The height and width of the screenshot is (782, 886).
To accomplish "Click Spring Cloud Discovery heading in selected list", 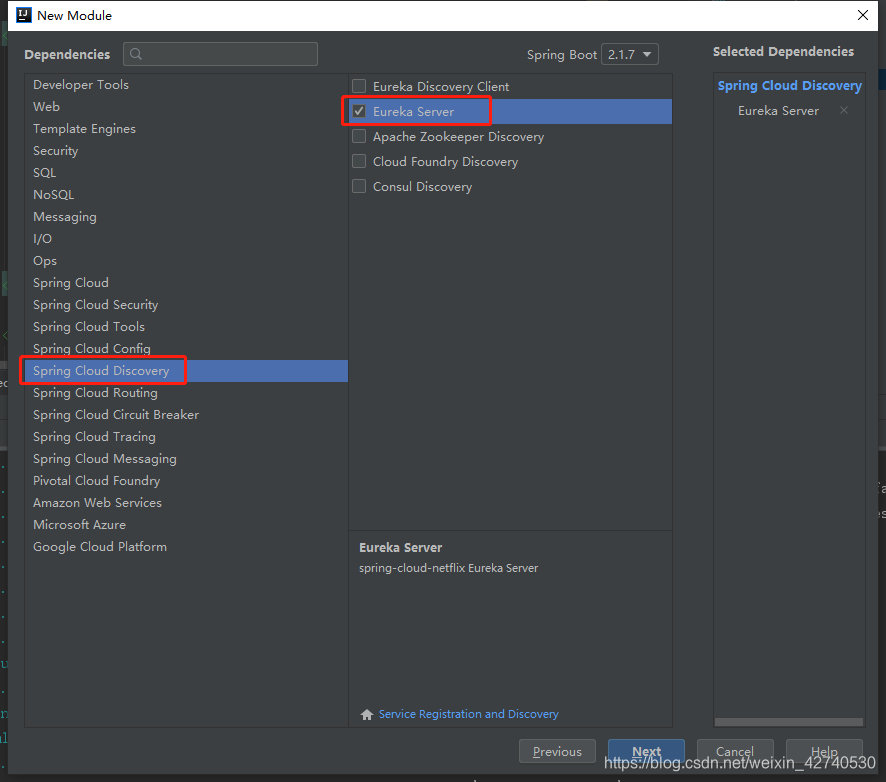I will [x=789, y=86].
